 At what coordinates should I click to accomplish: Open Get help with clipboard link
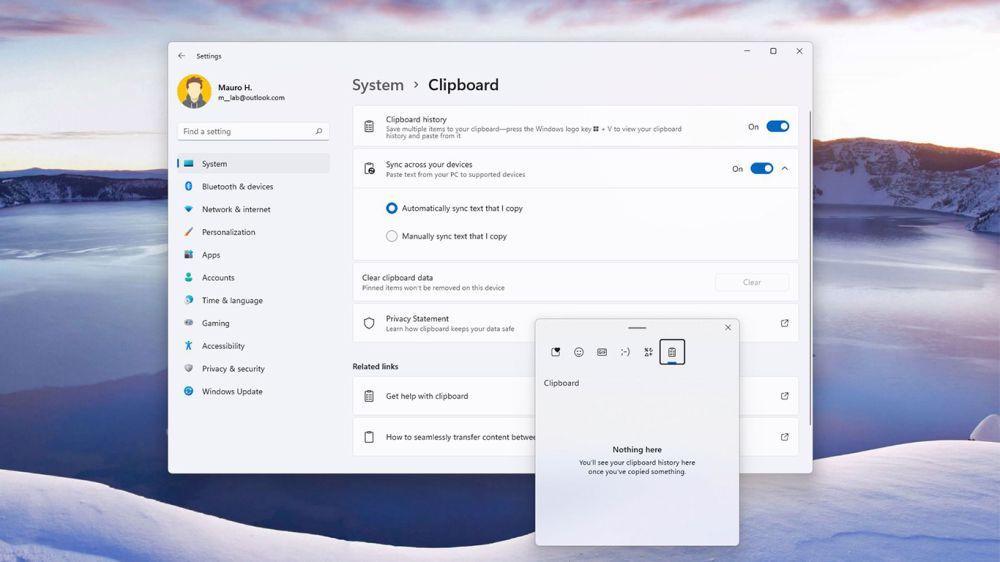pos(427,396)
